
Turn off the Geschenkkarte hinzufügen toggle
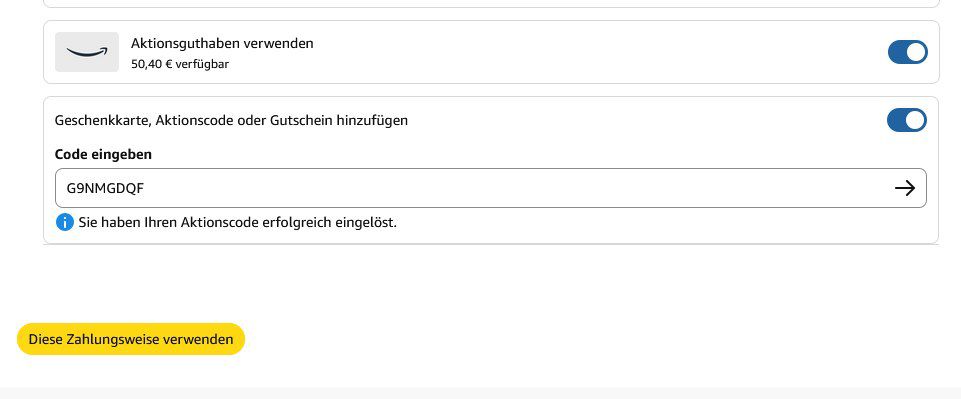[907, 120]
